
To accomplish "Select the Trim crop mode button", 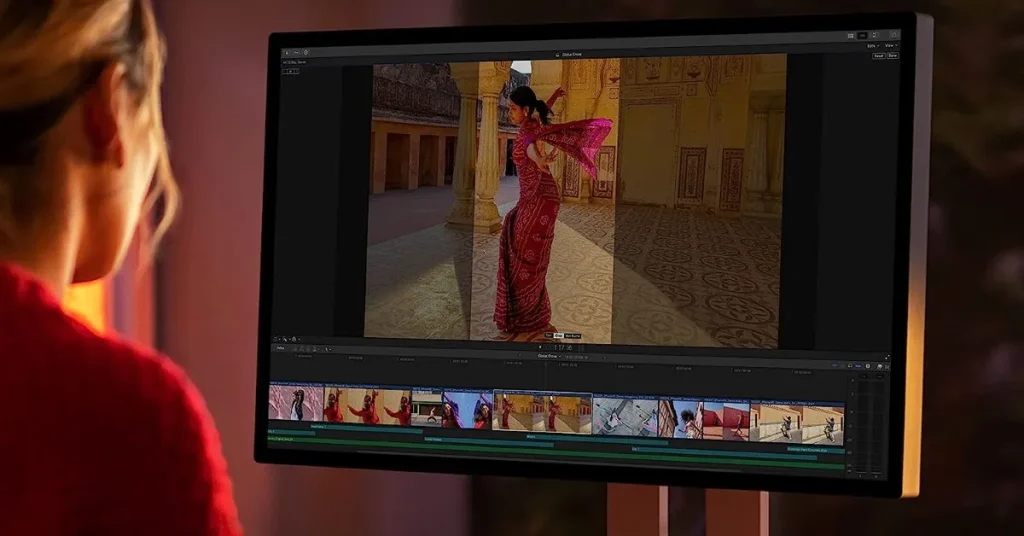I will pos(549,336).
